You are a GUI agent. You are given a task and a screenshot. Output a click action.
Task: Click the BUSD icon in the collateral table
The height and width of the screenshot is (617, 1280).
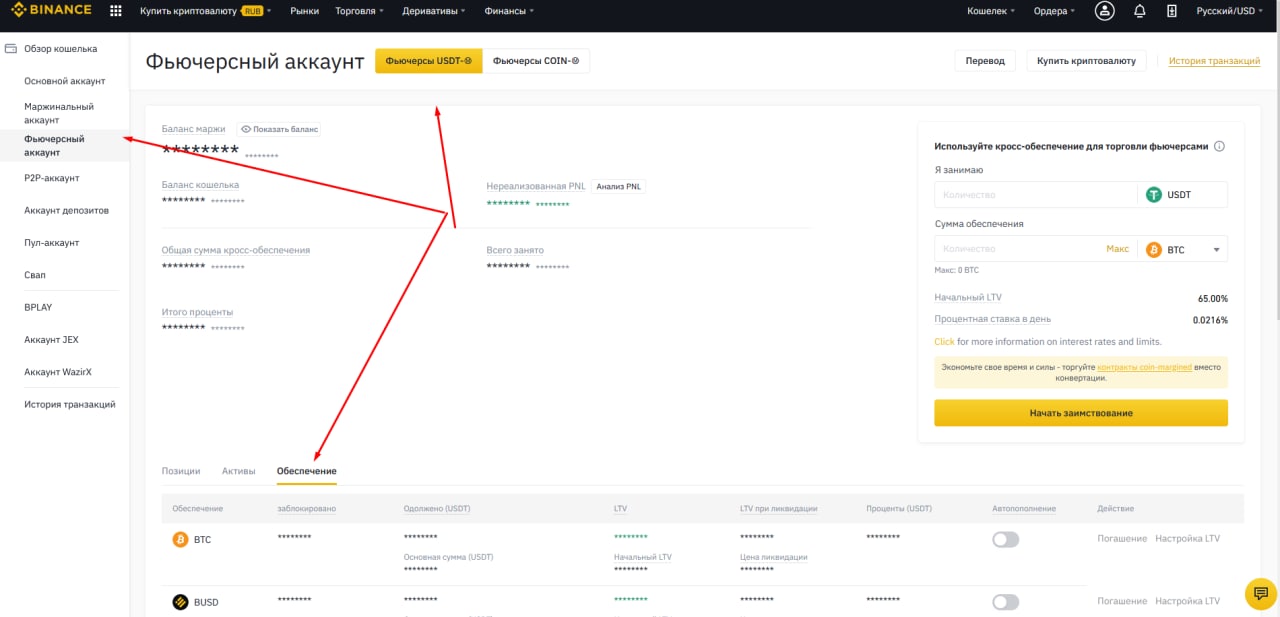(181, 602)
